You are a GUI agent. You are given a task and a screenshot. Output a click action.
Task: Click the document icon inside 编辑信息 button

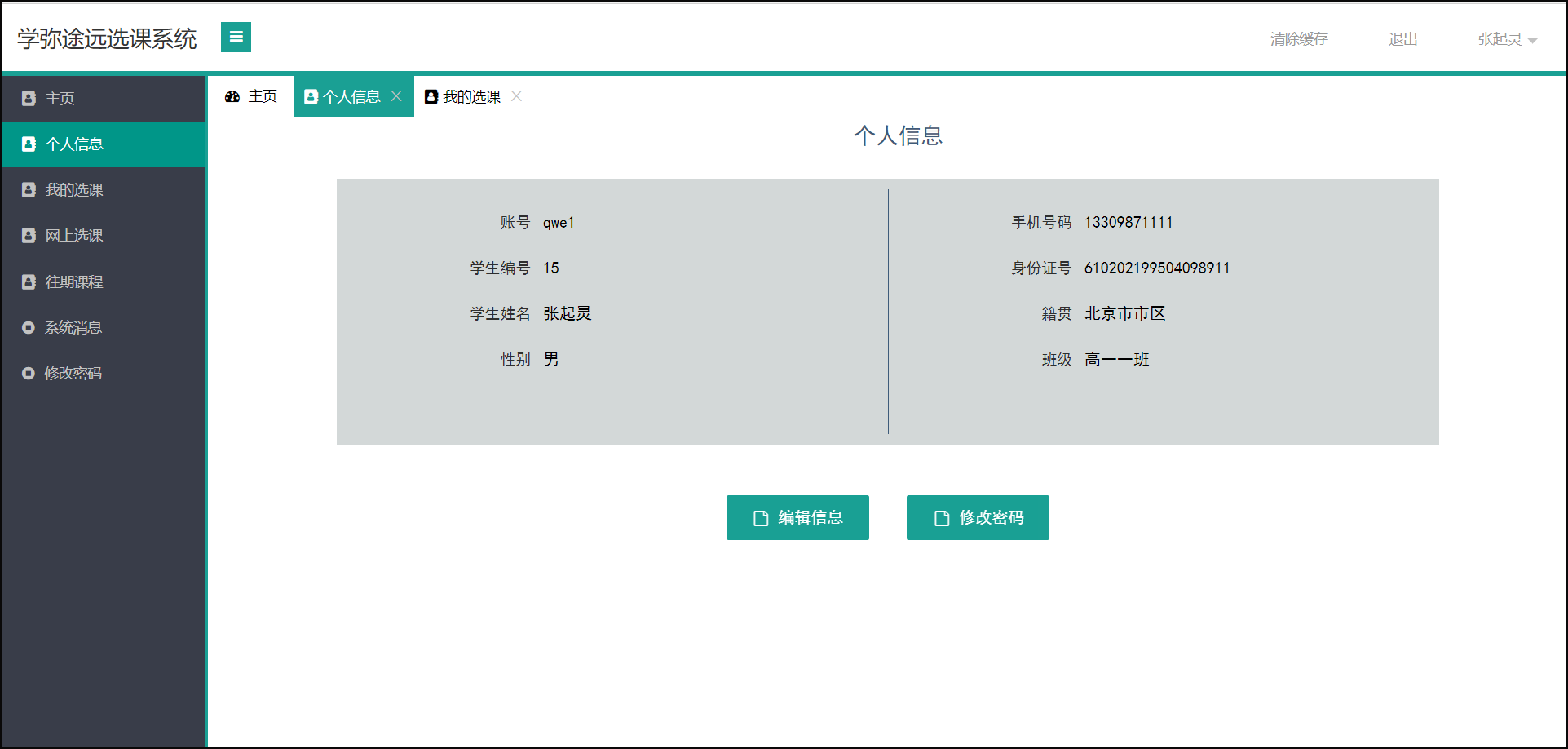pos(760,517)
